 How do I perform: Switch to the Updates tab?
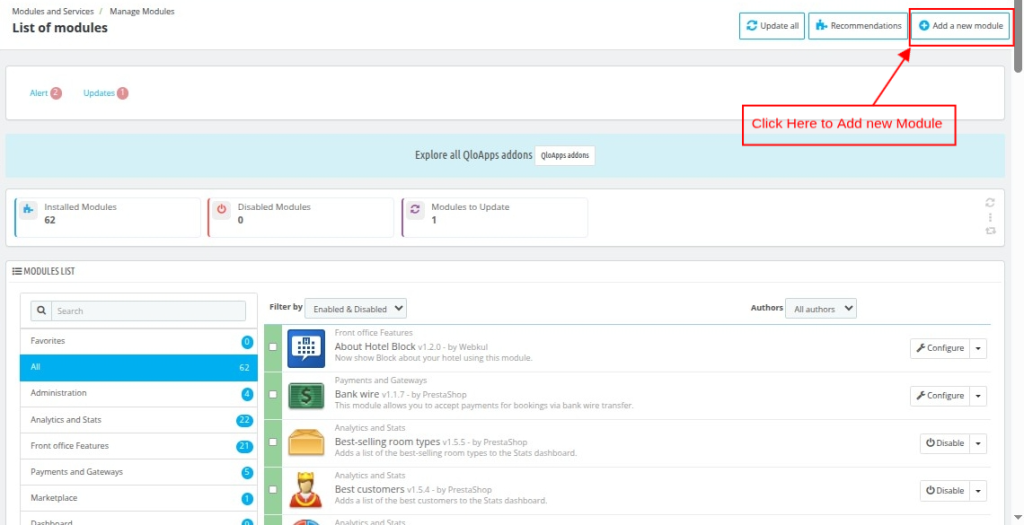click(x=100, y=93)
